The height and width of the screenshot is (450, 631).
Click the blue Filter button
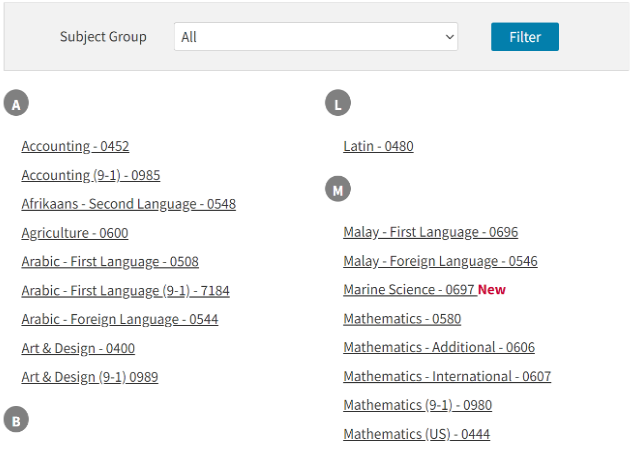click(x=525, y=37)
